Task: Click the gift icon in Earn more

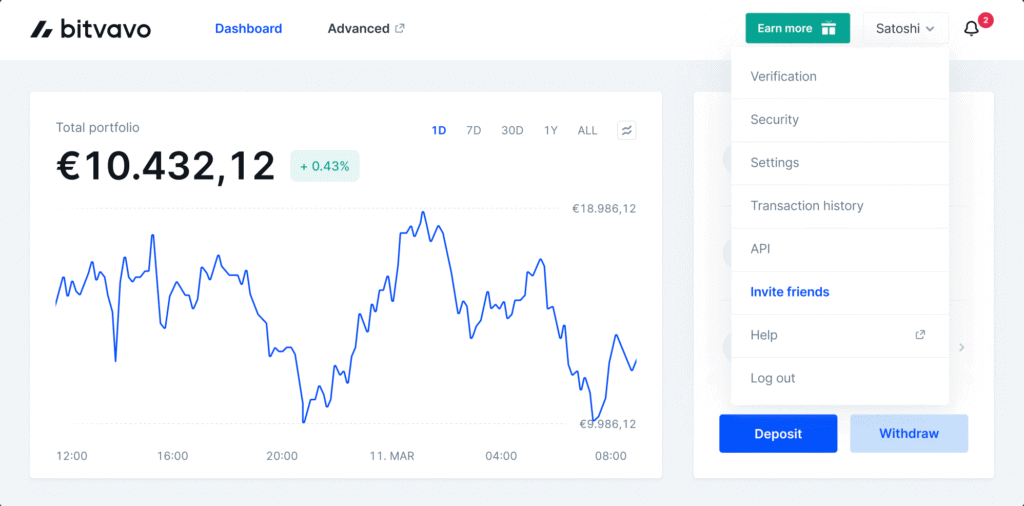Action: coord(828,28)
